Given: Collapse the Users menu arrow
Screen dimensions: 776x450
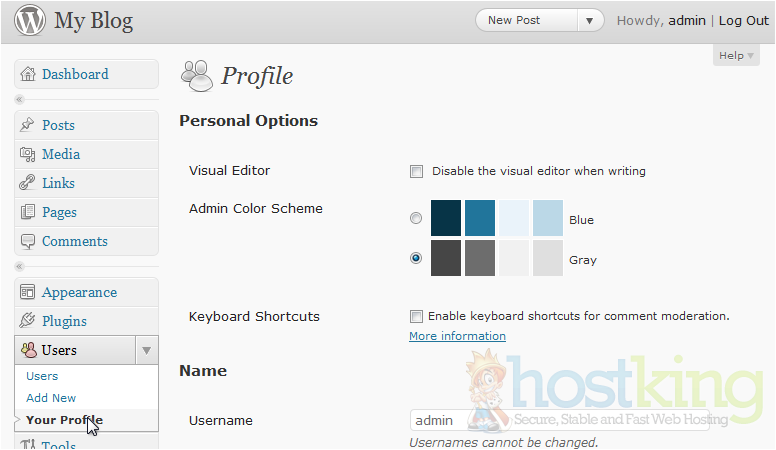Looking at the screenshot, I should point(146,351).
